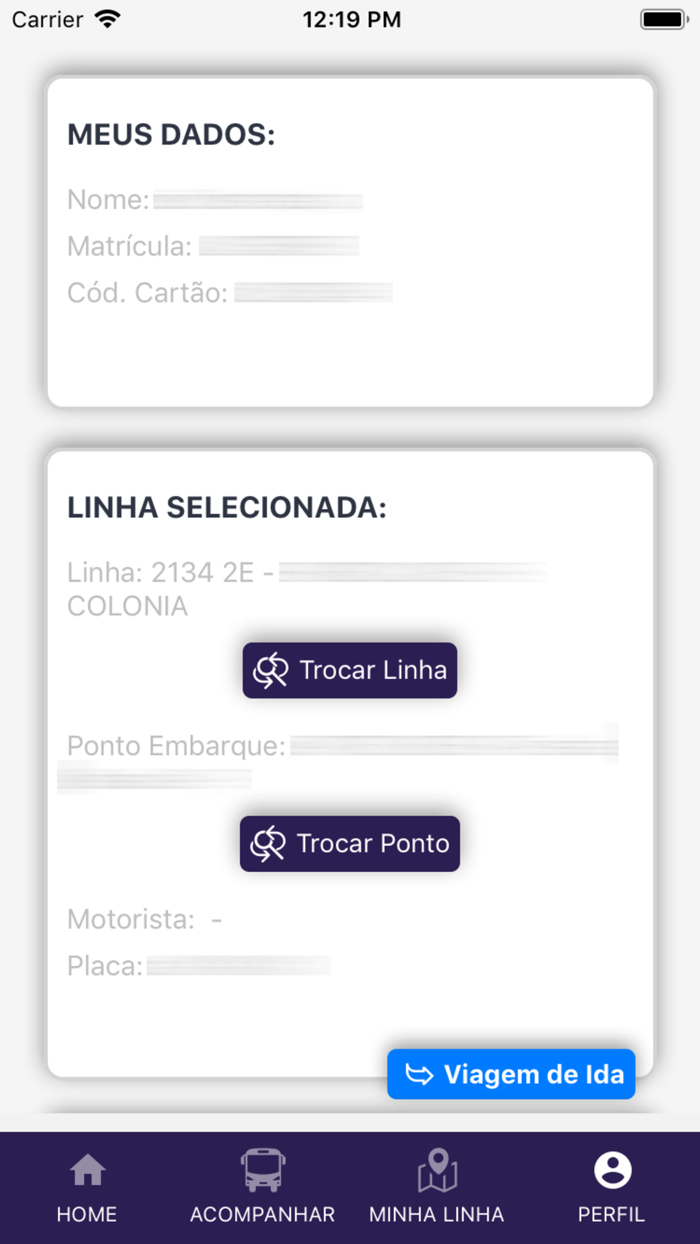Screen dimensions: 700x1244
Task: Change the stop with Trocar Ponto button
Action: (350, 844)
